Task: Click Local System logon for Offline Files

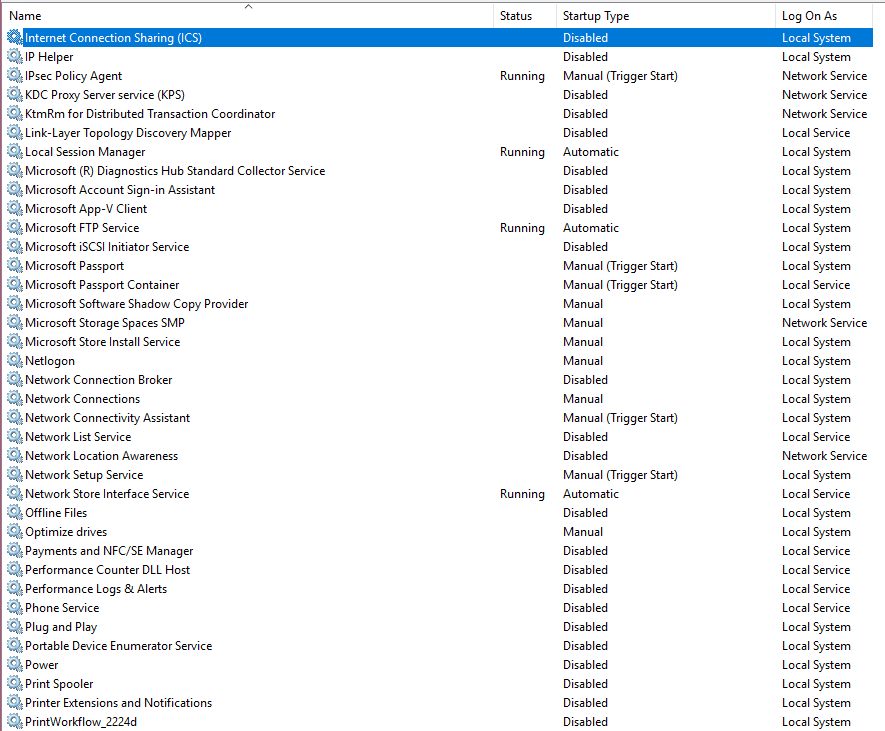Action: 816,513
